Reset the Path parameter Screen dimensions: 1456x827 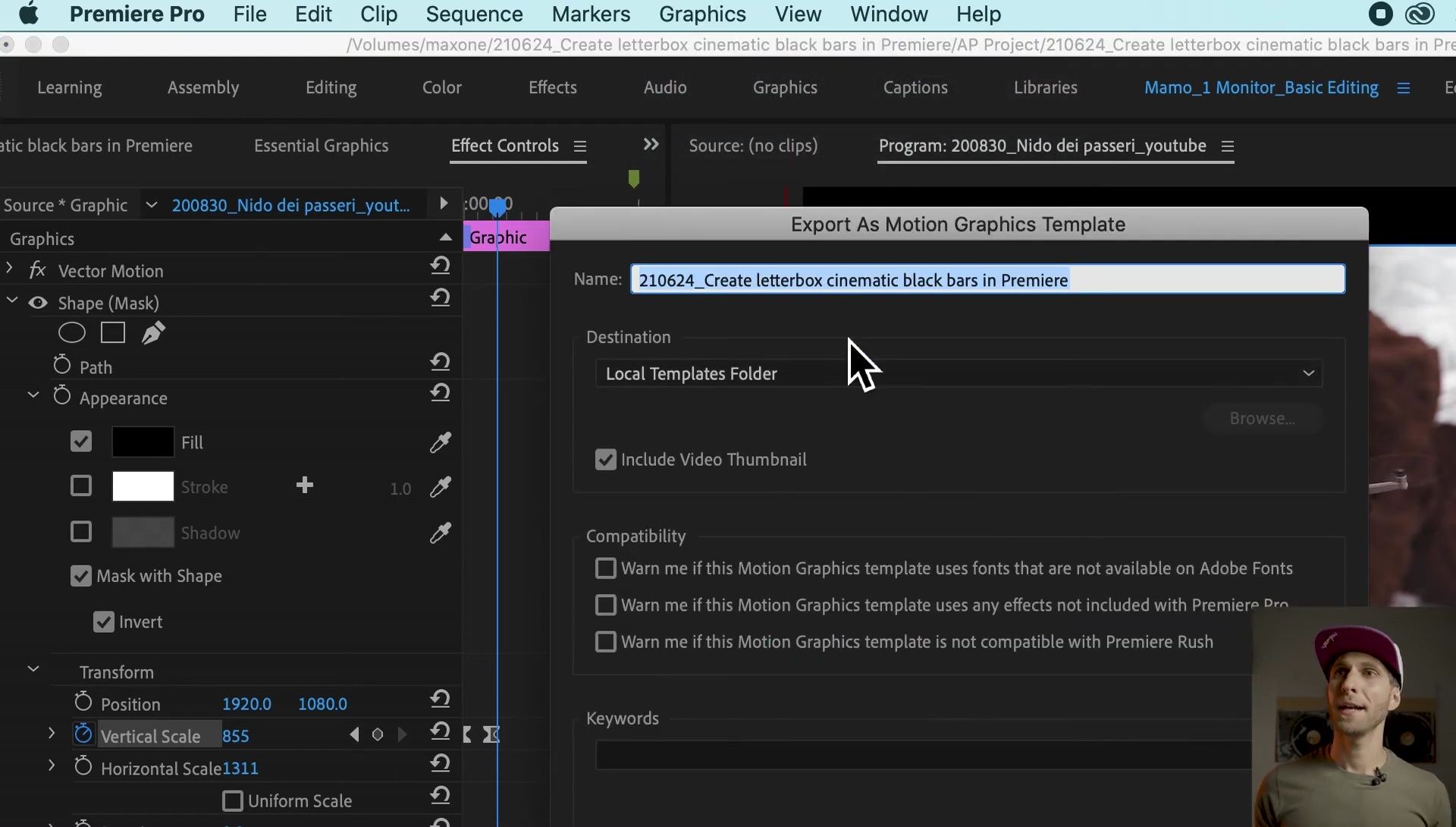coord(440,361)
